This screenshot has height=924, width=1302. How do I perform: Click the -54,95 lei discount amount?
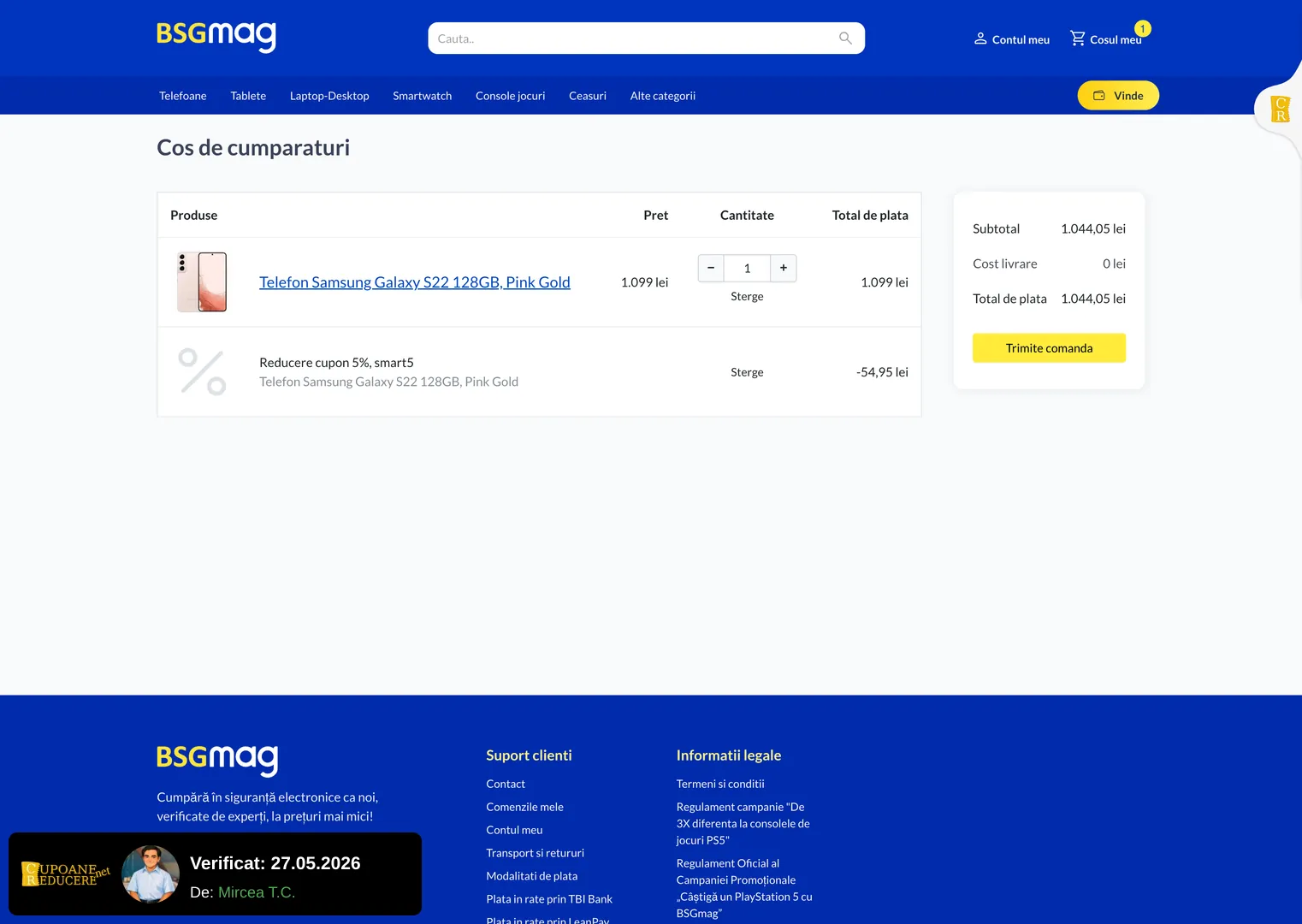(882, 372)
